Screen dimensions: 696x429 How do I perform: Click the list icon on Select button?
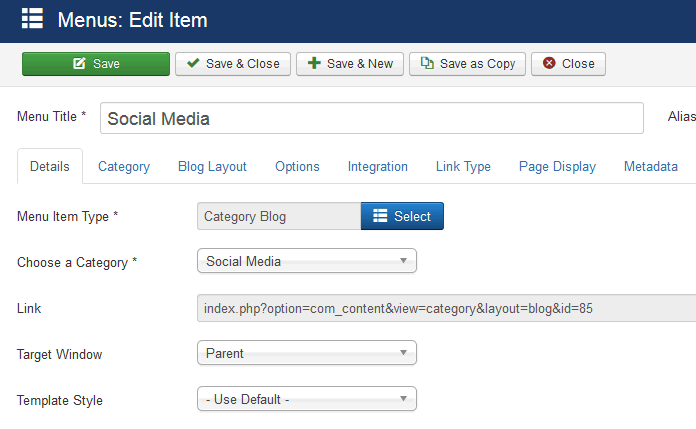click(x=380, y=216)
